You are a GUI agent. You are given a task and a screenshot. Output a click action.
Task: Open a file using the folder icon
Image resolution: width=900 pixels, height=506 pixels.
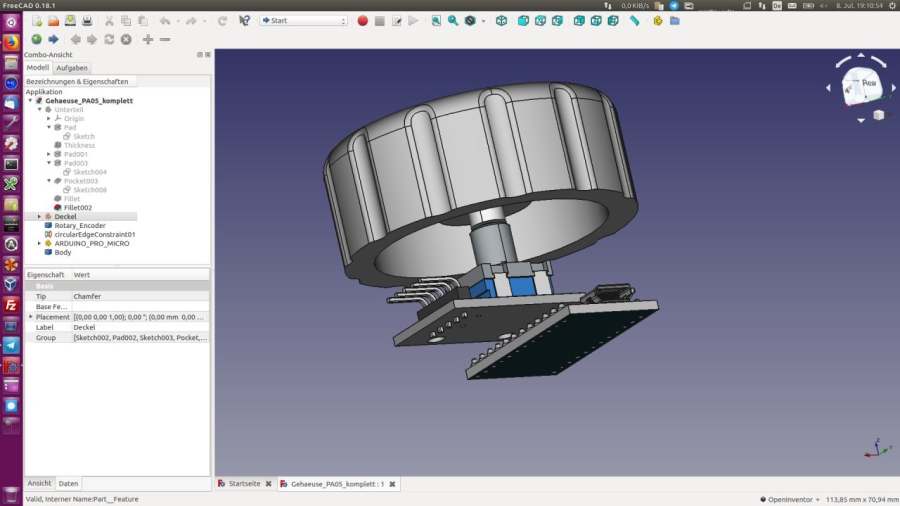pyautogui.click(x=53, y=21)
